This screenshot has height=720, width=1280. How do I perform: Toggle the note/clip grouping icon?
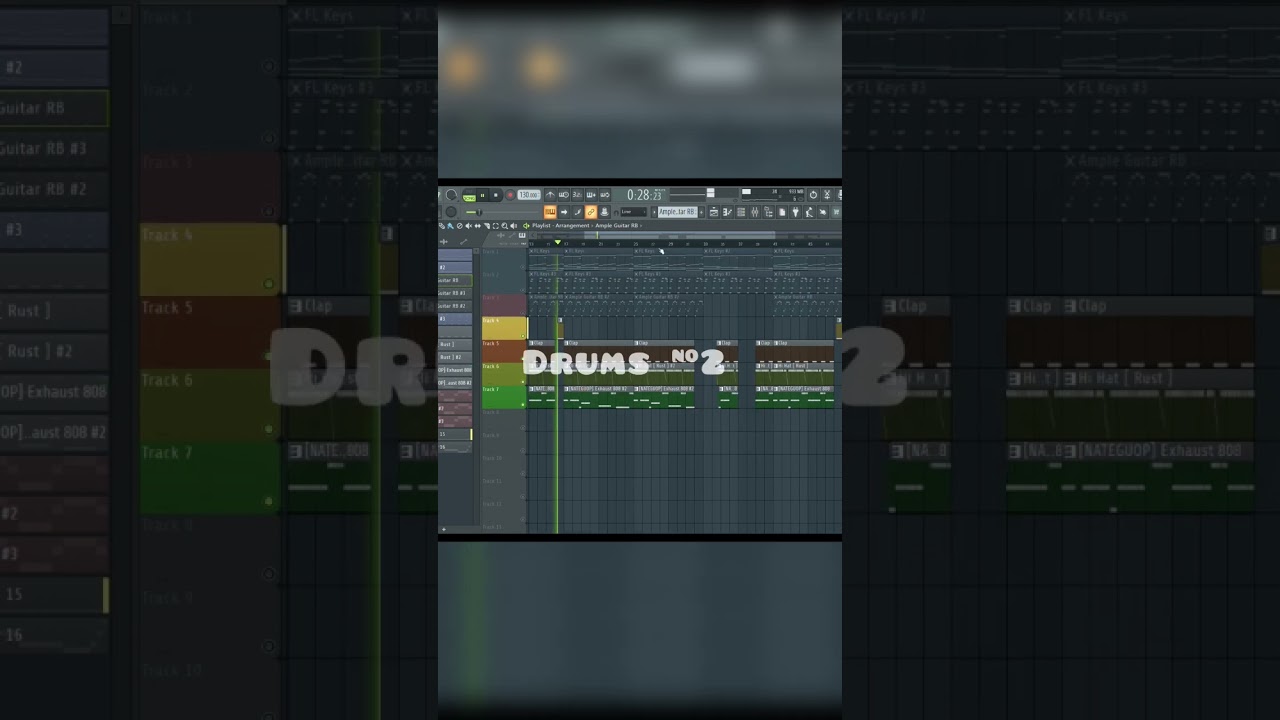click(577, 212)
